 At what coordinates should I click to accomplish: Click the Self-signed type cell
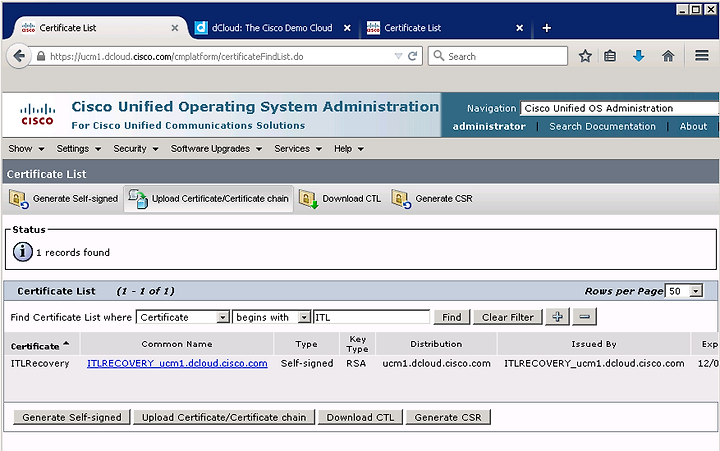(x=307, y=363)
